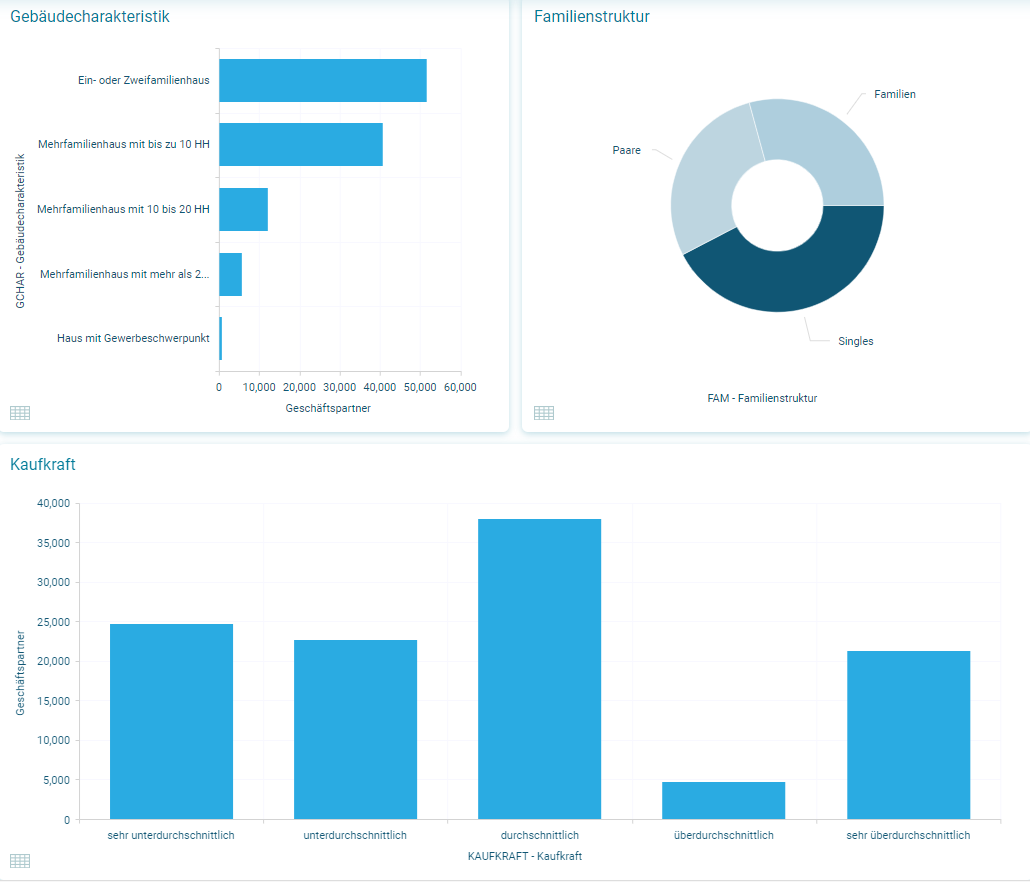Open data table icon under Gebäudecharakteristik chart
The image size is (1030, 882).
coord(20,413)
